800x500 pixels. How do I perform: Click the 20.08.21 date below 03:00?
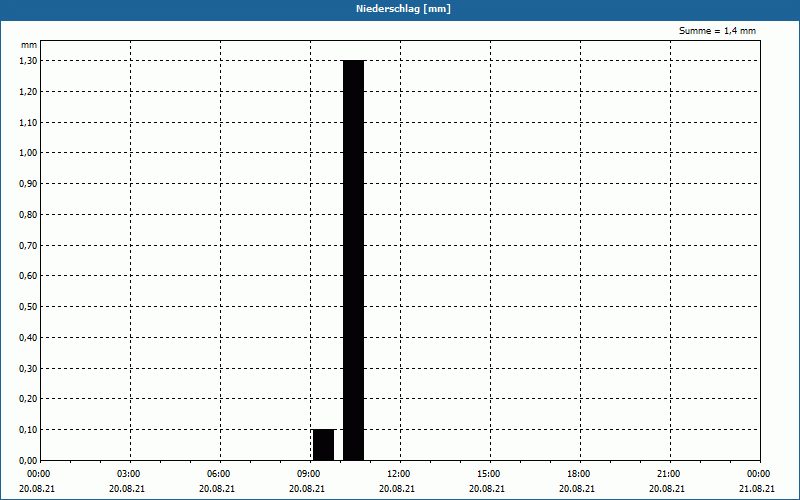tap(127, 489)
